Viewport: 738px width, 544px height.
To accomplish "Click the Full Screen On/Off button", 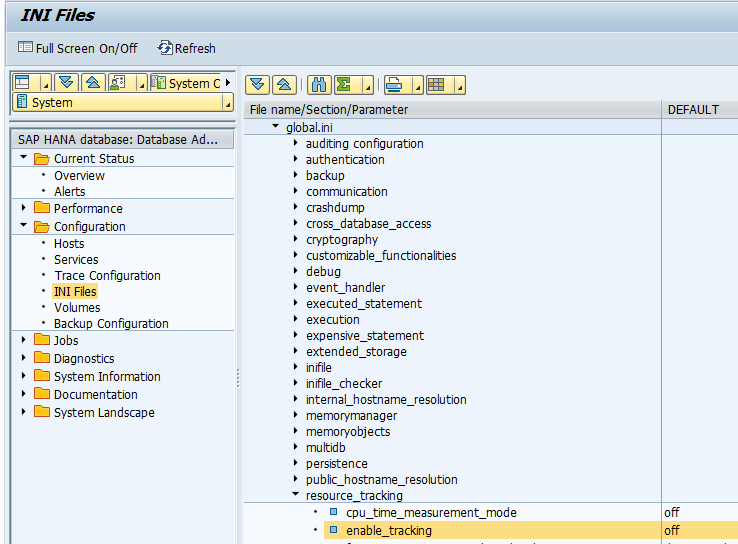I will coord(77,48).
